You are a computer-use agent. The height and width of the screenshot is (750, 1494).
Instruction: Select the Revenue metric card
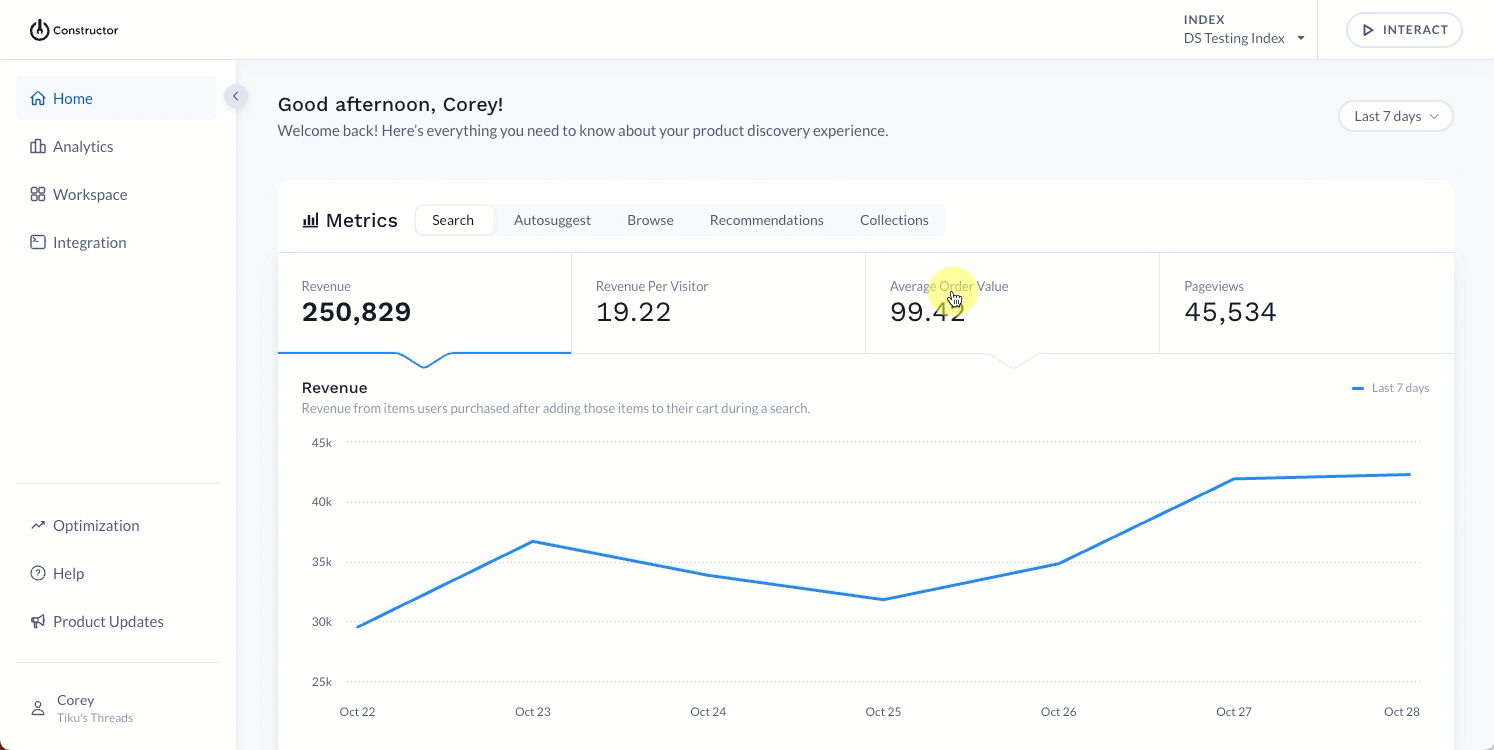point(424,303)
